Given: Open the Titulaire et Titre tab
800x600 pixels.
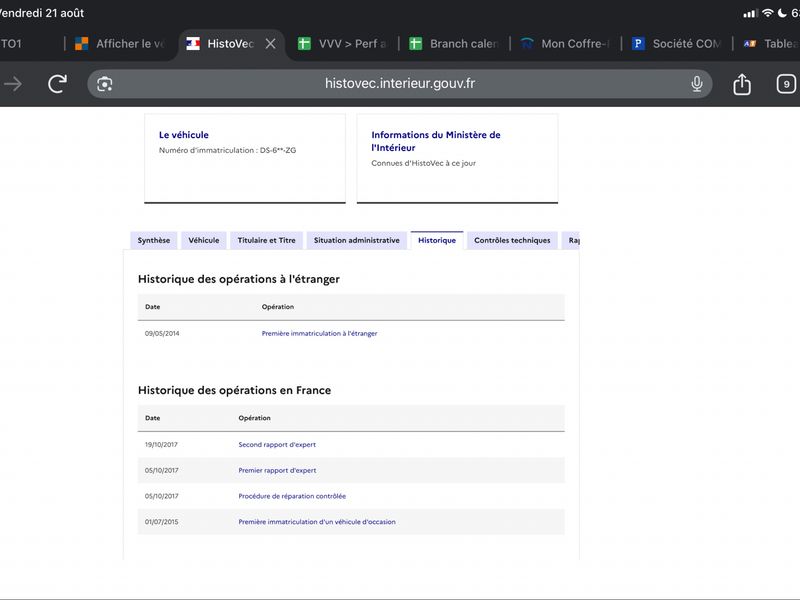Looking at the screenshot, I should point(266,240).
